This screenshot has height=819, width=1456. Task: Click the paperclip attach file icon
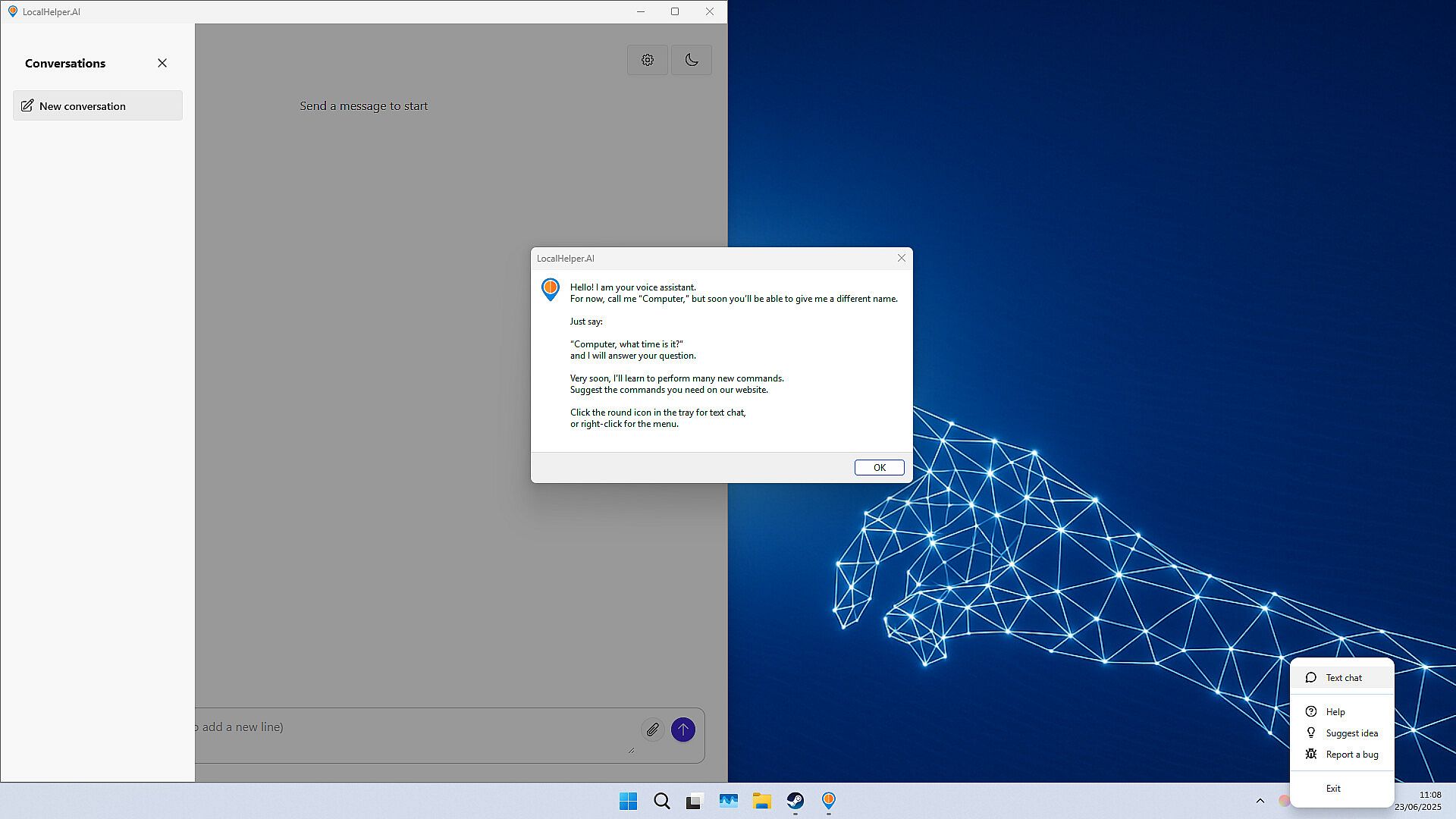point(652,730)
